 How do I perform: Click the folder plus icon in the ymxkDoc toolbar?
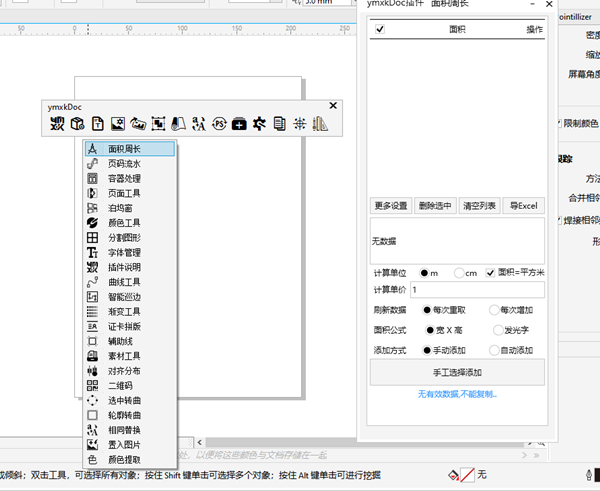point(239,124)
